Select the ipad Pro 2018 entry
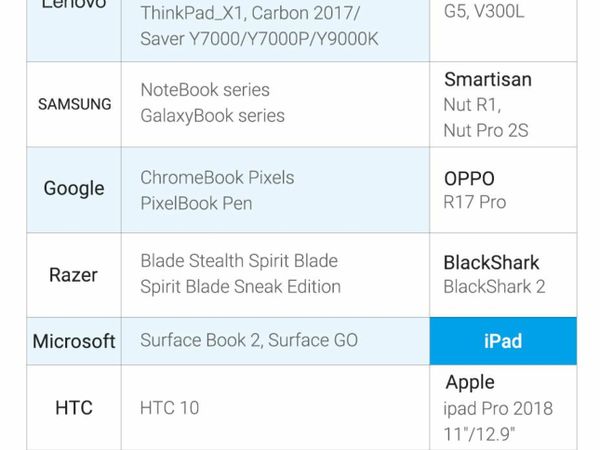 (x=498, y=408)
